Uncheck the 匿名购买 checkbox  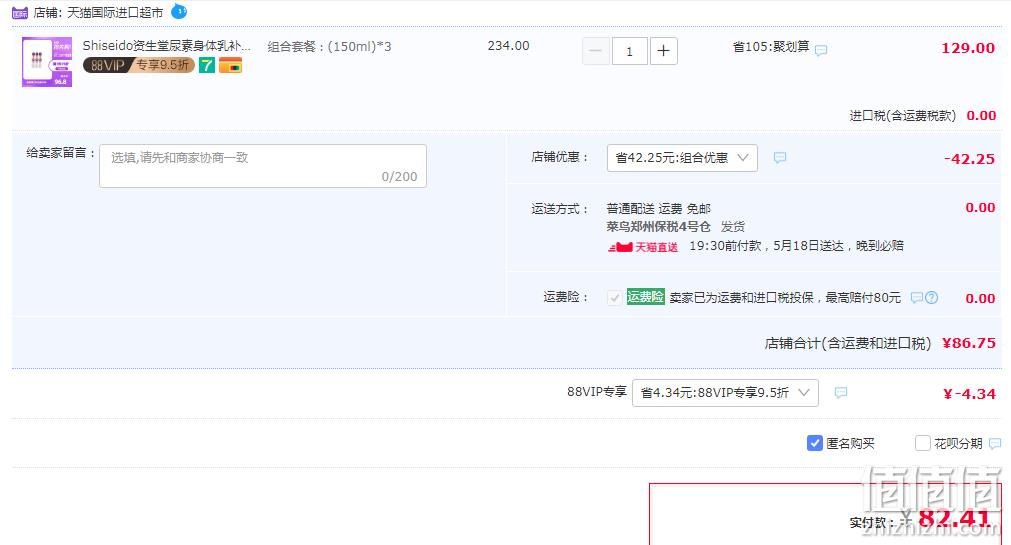pyautogui.click(x=814, y=443)
